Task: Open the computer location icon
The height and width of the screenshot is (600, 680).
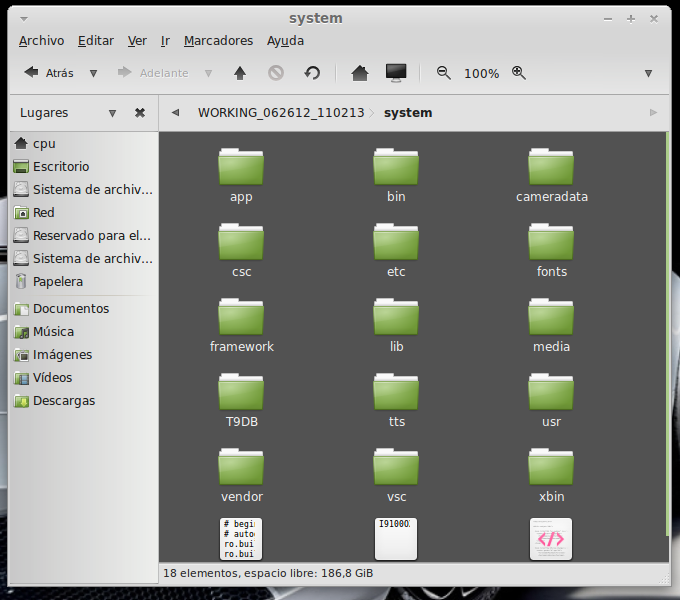Action: (396, 73)
